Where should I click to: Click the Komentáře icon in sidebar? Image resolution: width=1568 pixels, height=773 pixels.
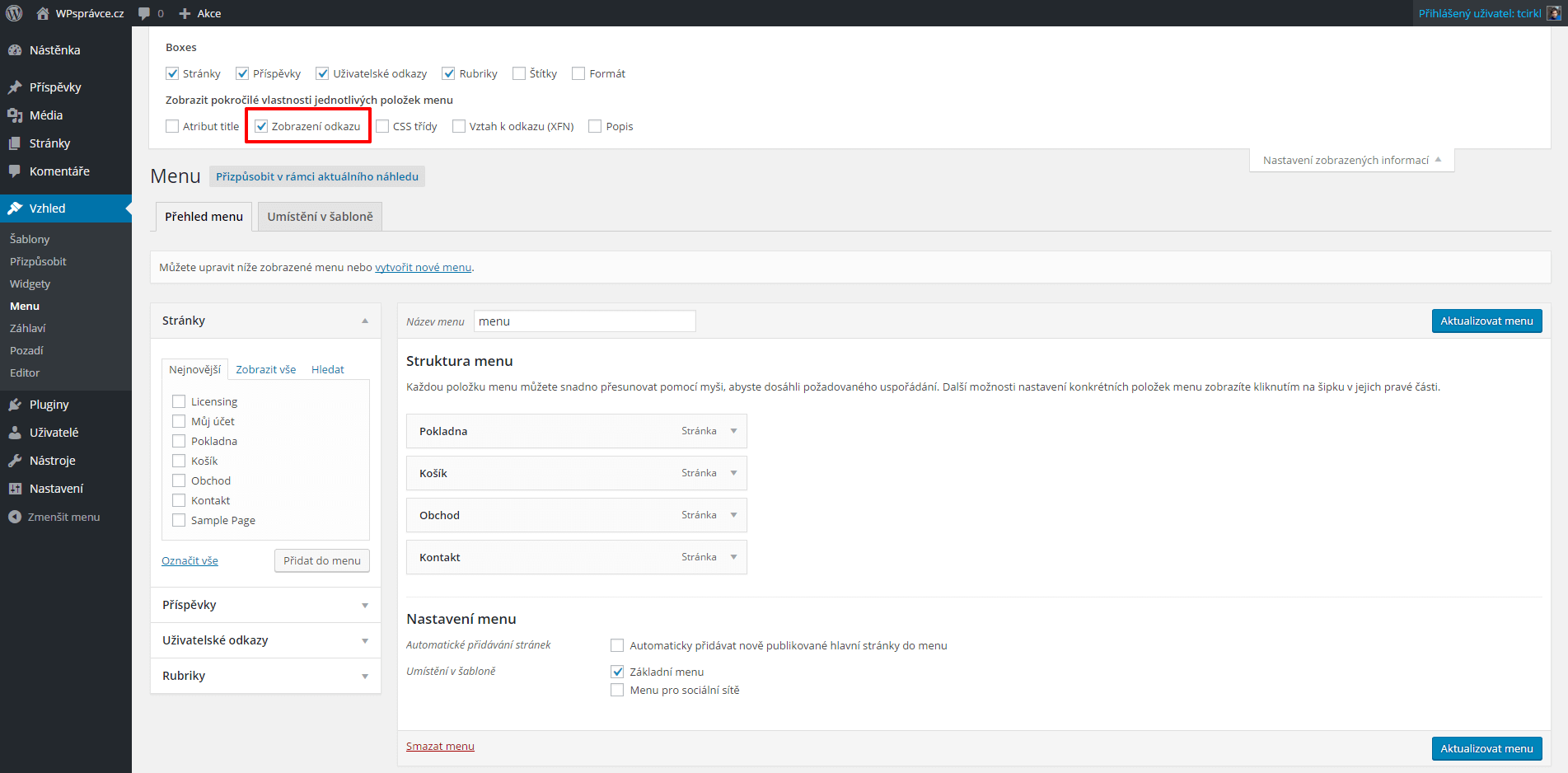click(15, 171)
